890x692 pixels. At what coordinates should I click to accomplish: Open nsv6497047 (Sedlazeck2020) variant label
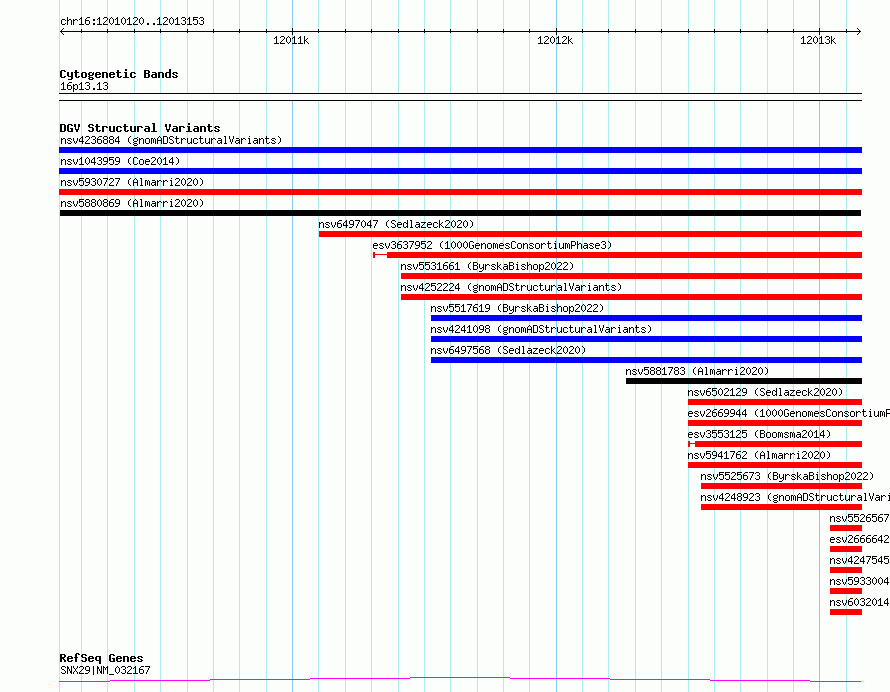click(396, 224)
